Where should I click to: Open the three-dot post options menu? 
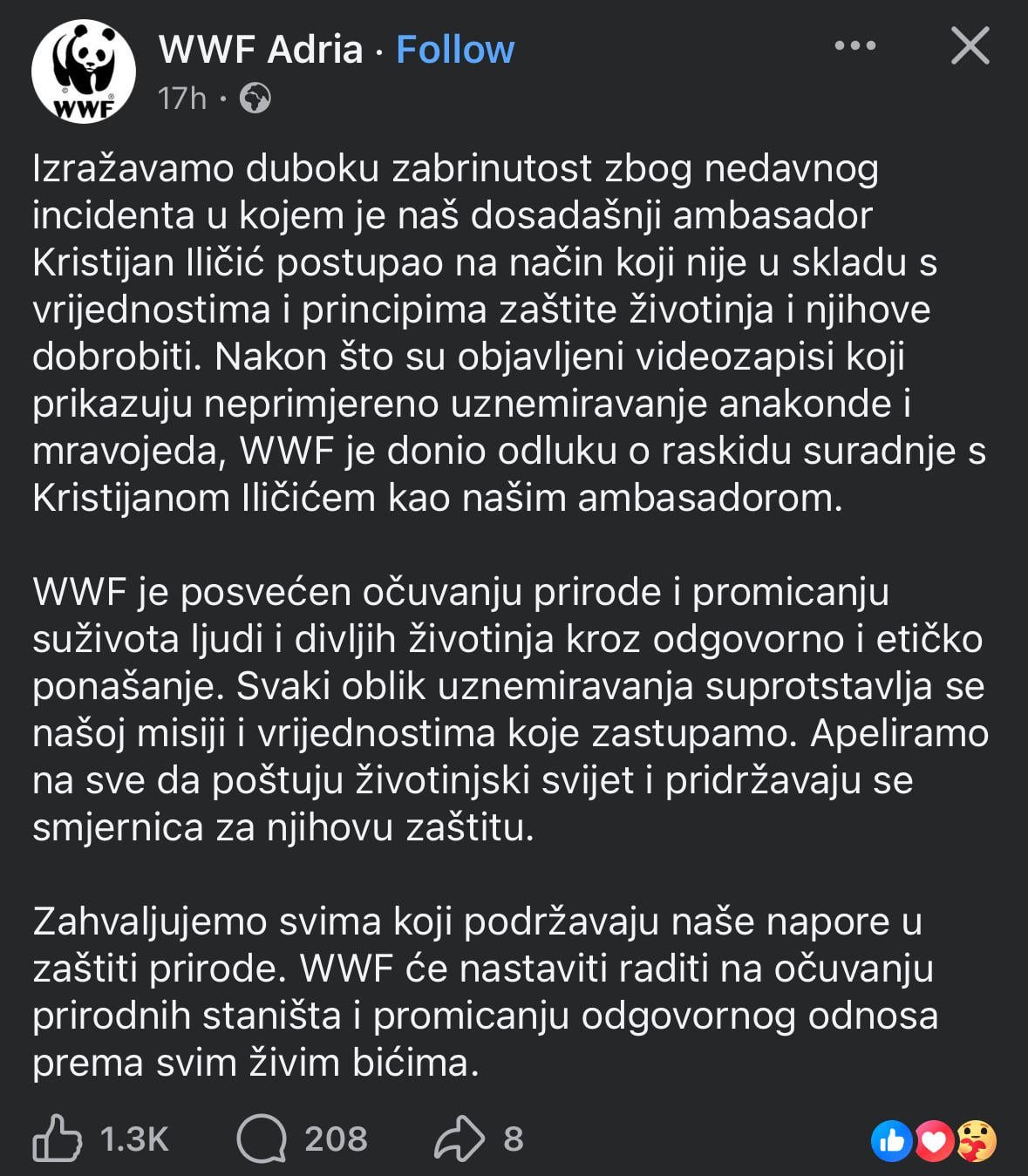click(x=854, y=46)
